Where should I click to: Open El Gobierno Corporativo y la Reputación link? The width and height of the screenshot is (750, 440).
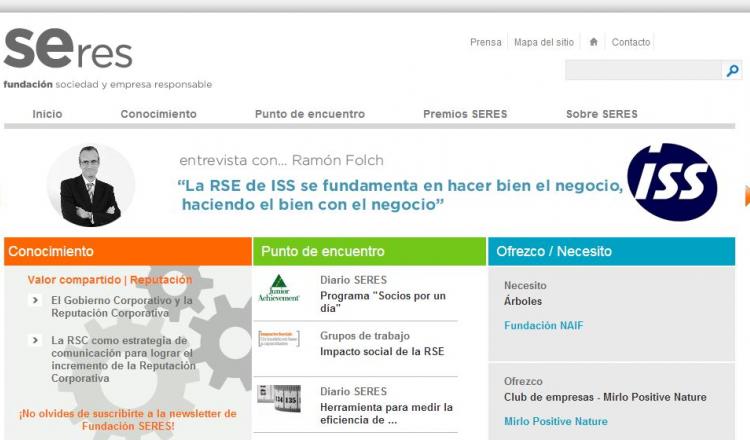tap(121, 307)
